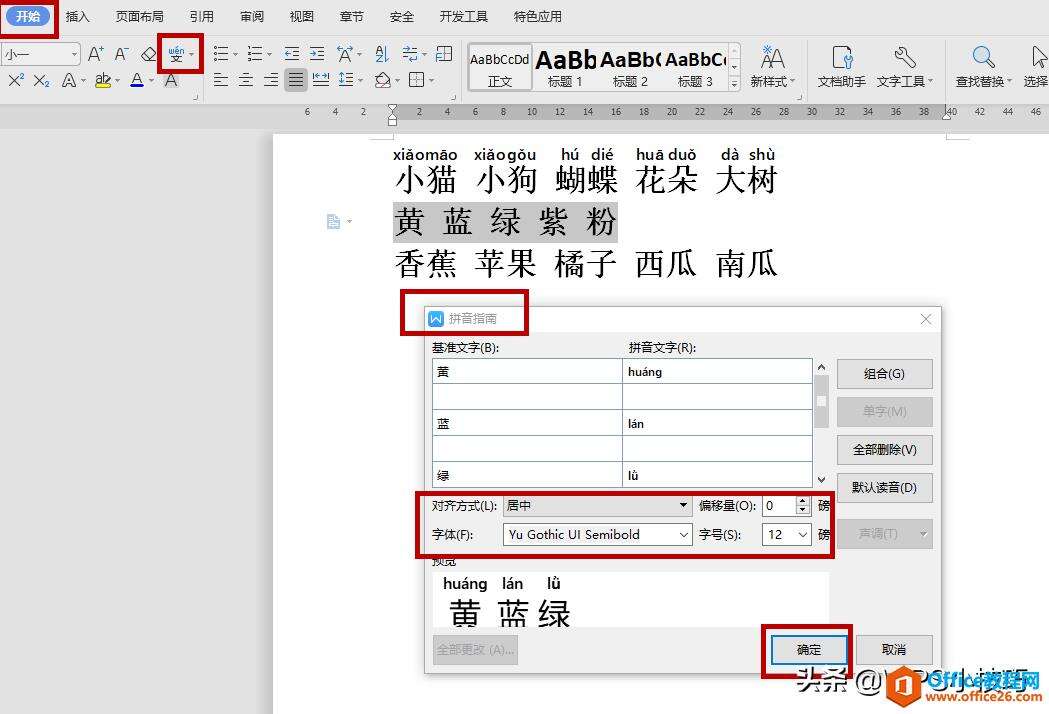This screenshot has height=714, width=1049.
Task: Open 文档助手 from the ribbon
Action: [x=841, y=57]
